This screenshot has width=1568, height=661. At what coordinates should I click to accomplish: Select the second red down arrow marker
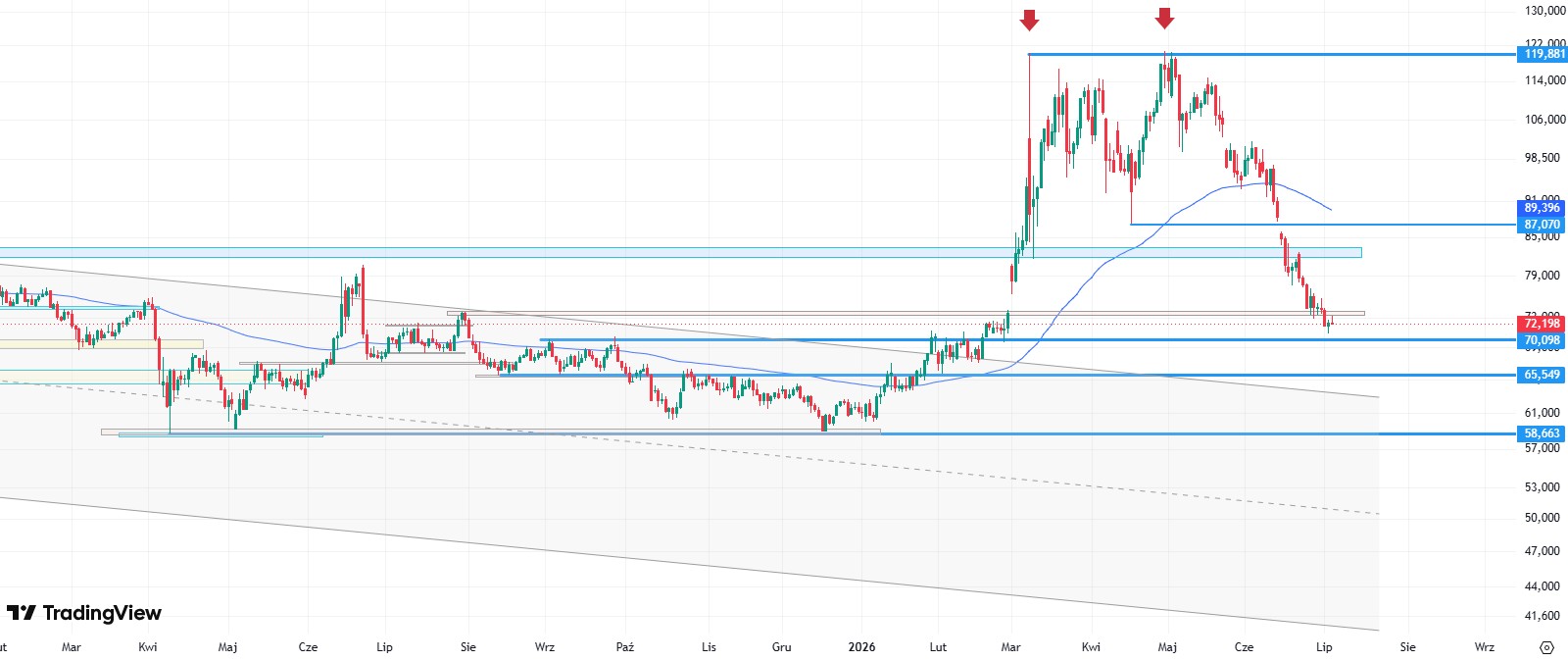click(x=1164, y=18)
